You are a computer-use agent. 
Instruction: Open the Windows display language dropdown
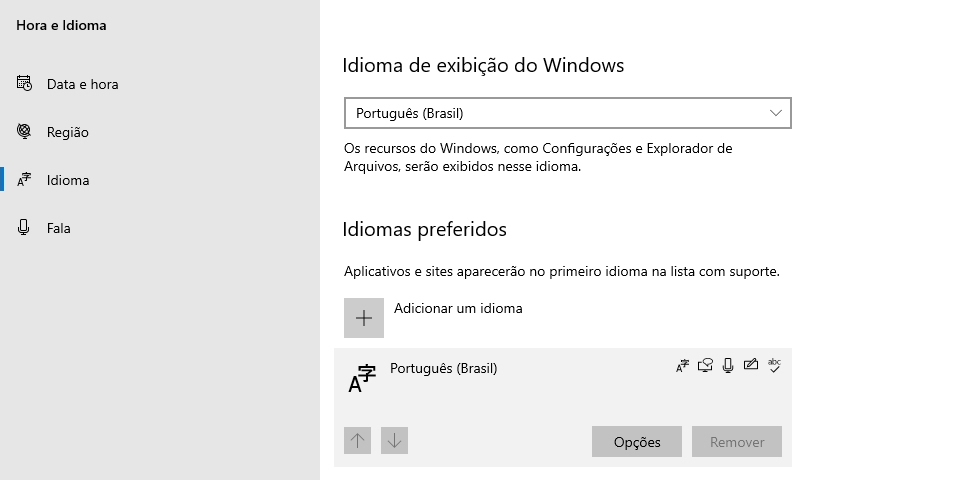tap(568, 113)
